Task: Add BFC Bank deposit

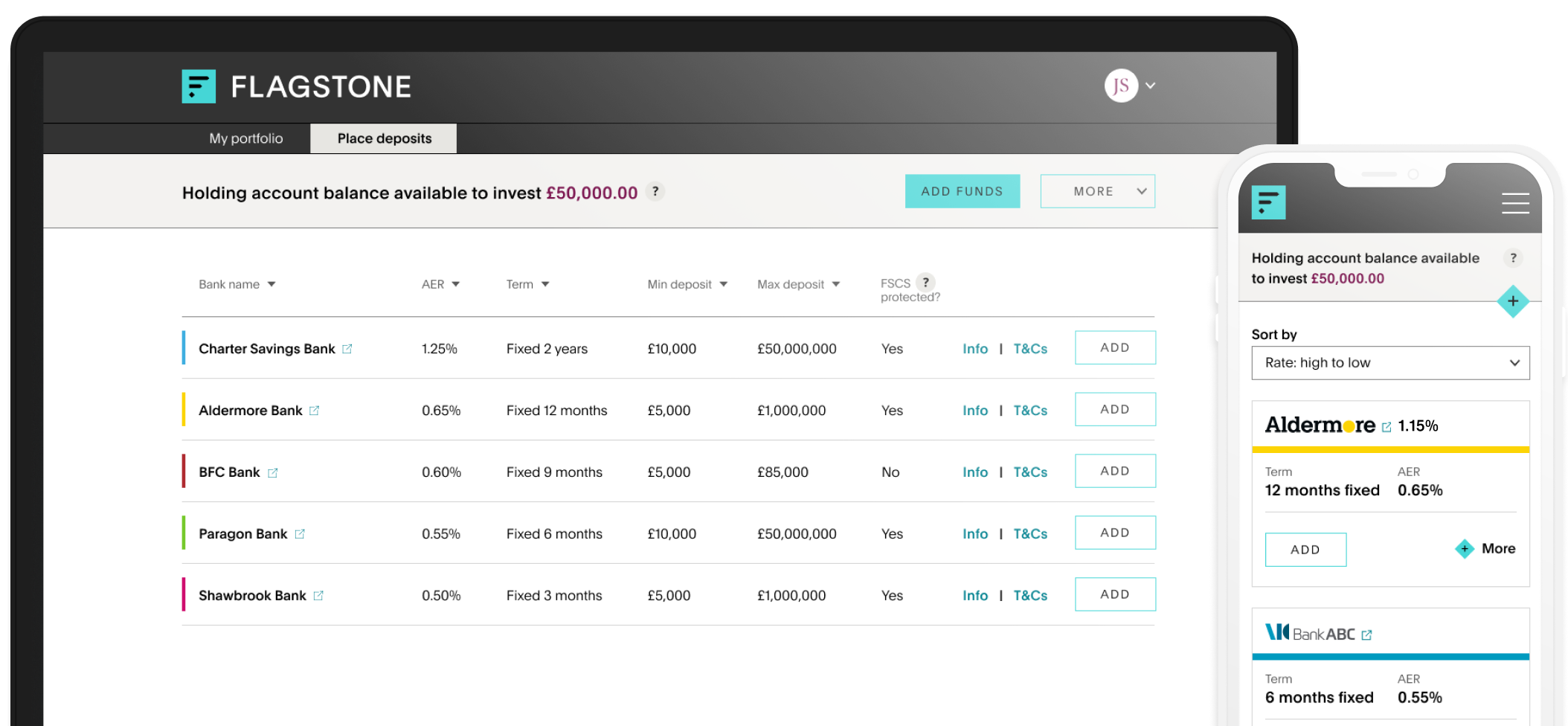Action: (x=1115, y=471)
